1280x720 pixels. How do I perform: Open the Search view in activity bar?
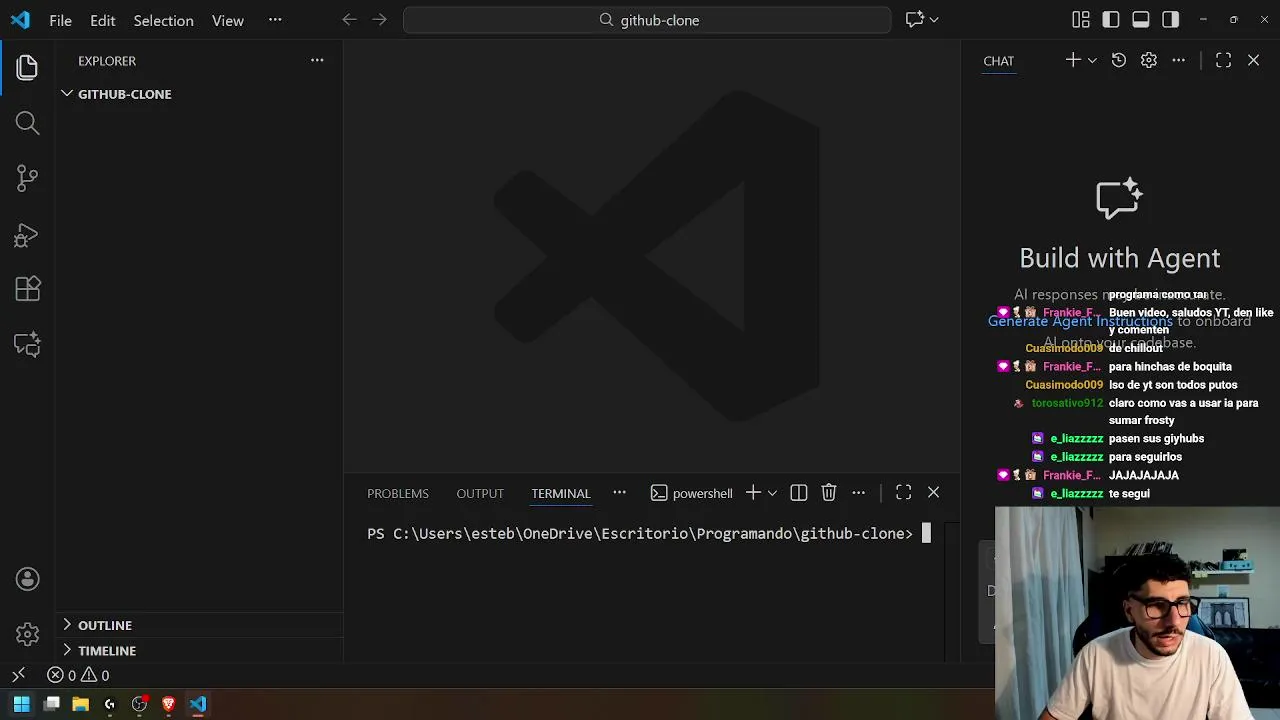pos(27,123)
